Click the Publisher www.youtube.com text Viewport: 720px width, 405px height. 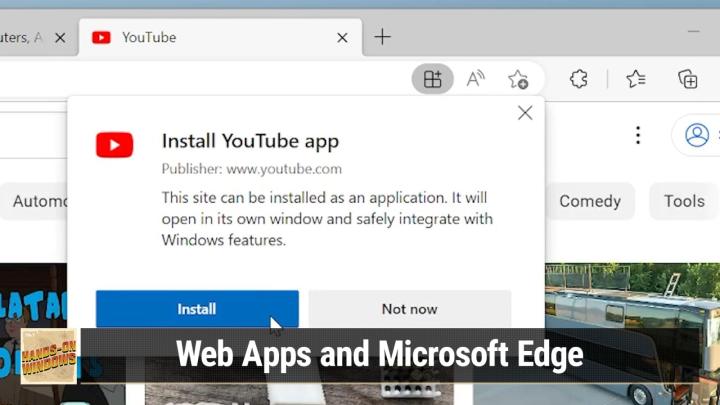click(x=252, y=169)
